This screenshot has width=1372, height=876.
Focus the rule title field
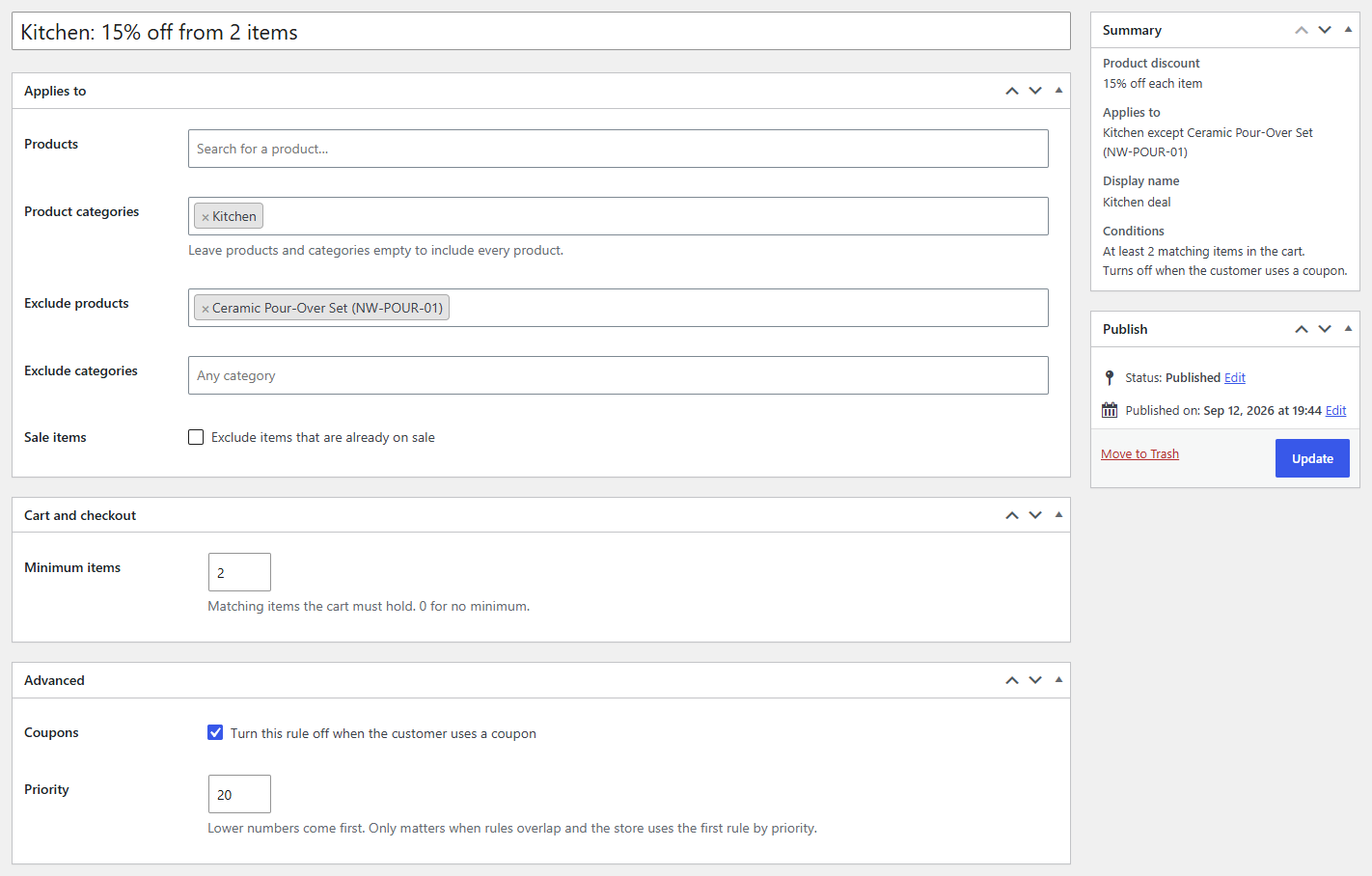(x=541, y=31)
